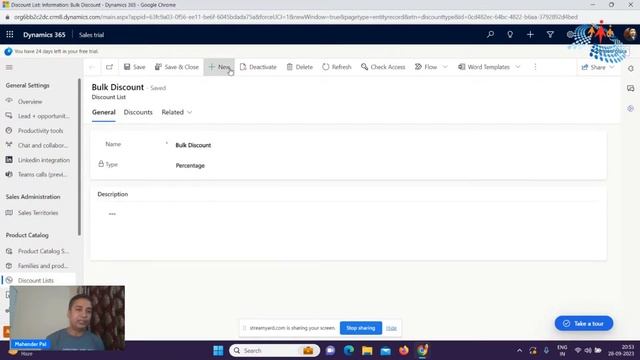Click the Flow command button
The height and width of the screenshot is (360, 640).
tap(426, 67)
